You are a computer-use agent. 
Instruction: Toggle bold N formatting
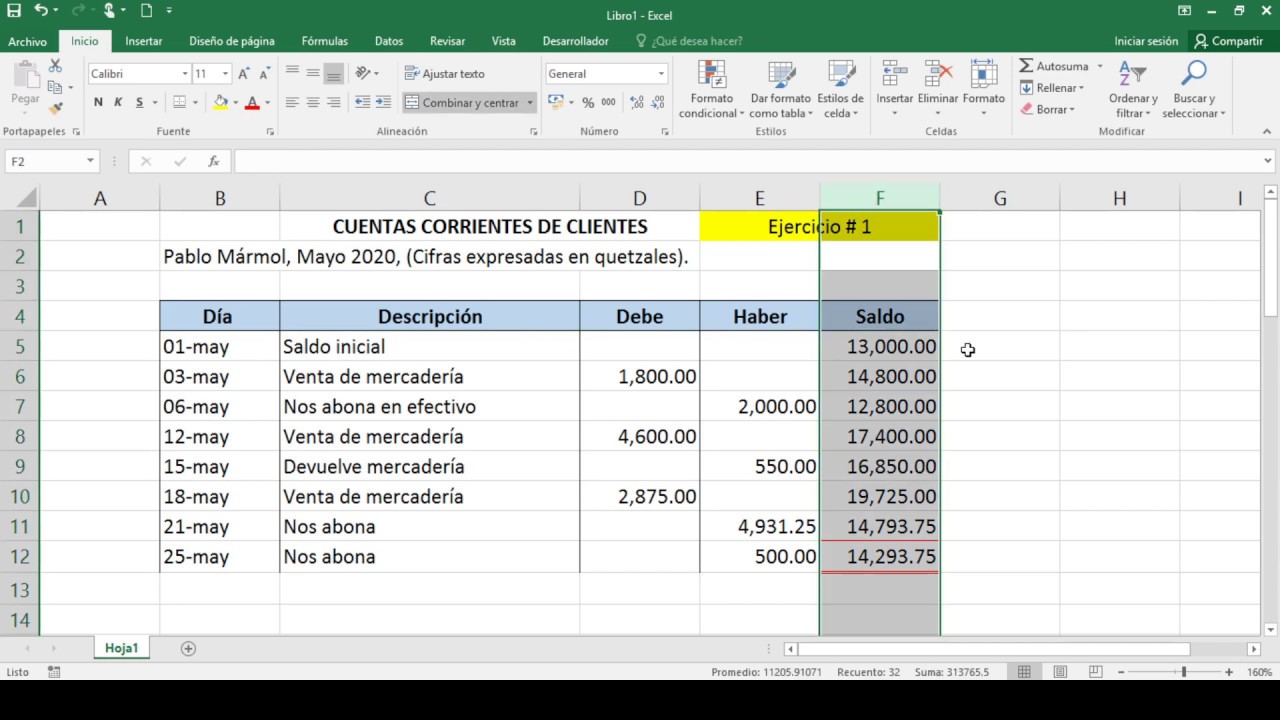(x=98, y=102)
